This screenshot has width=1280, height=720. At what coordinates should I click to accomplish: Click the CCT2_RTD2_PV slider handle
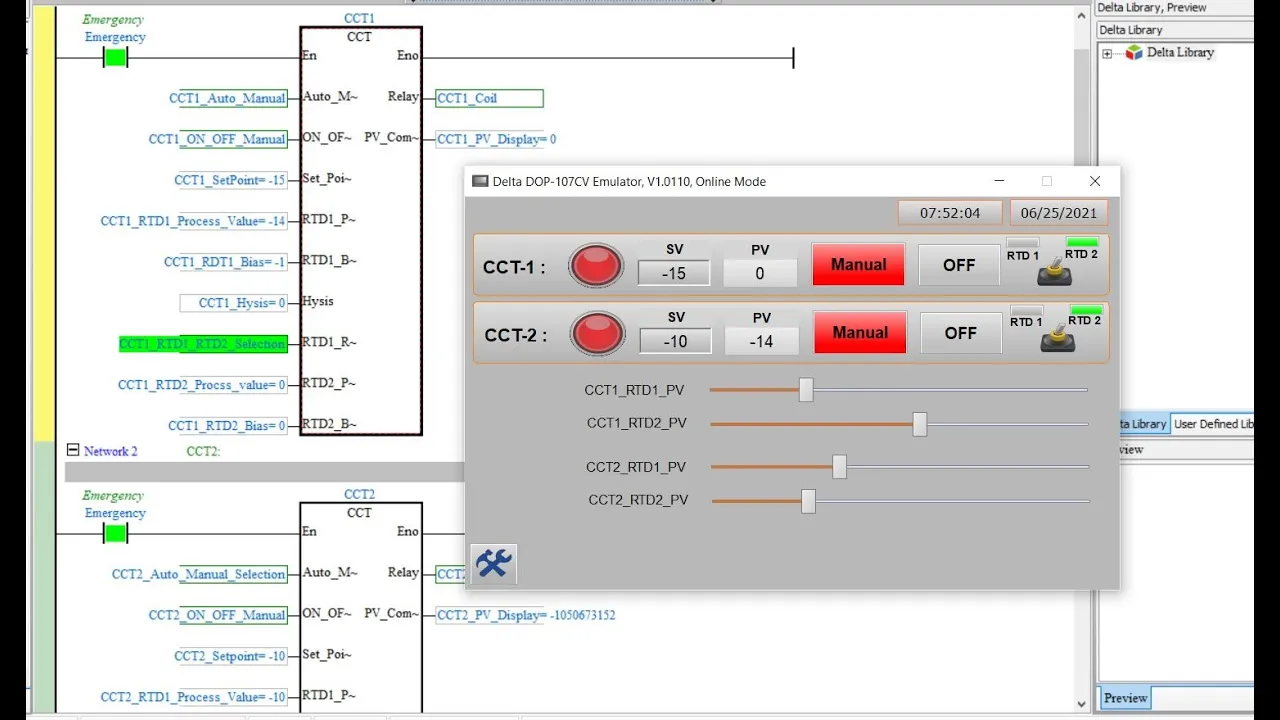[808, 501]
